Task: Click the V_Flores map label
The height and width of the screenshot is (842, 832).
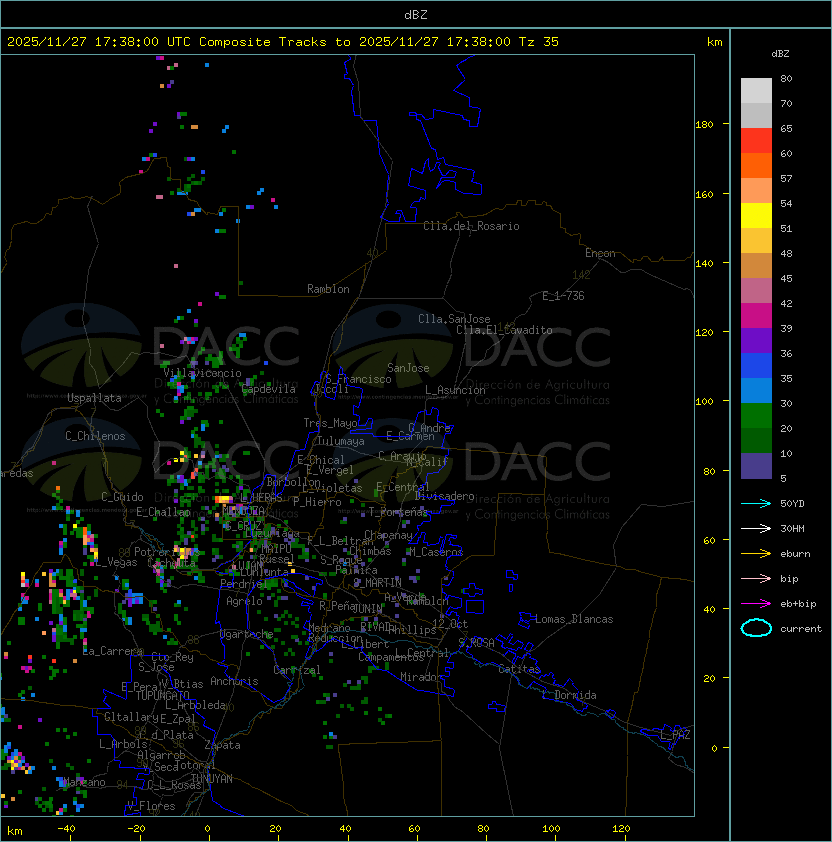Action: tap(151, 806)
